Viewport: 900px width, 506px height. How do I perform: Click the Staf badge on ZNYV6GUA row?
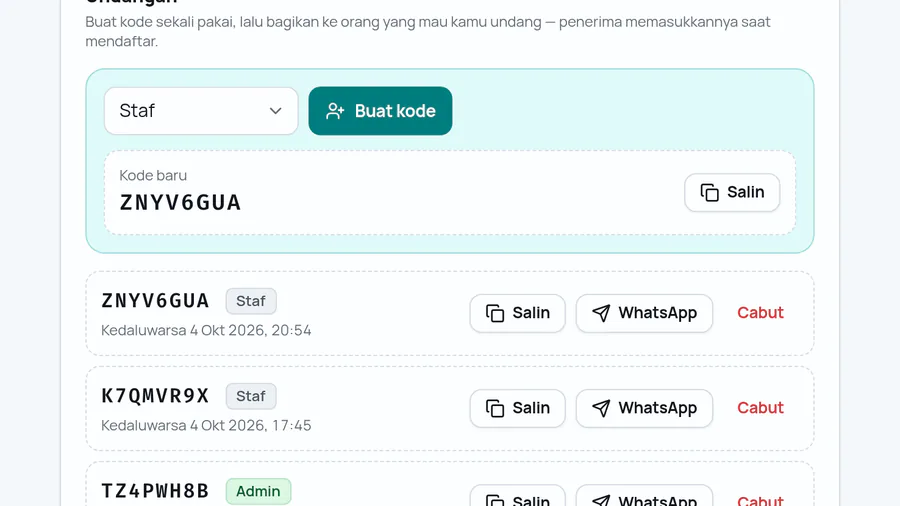(251, 301)
